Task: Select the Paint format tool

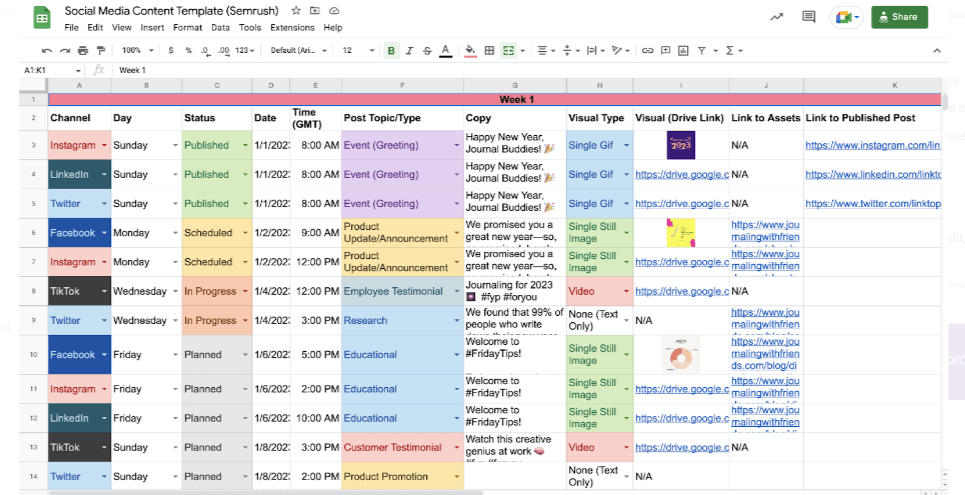Action: (x=101, y=50)
